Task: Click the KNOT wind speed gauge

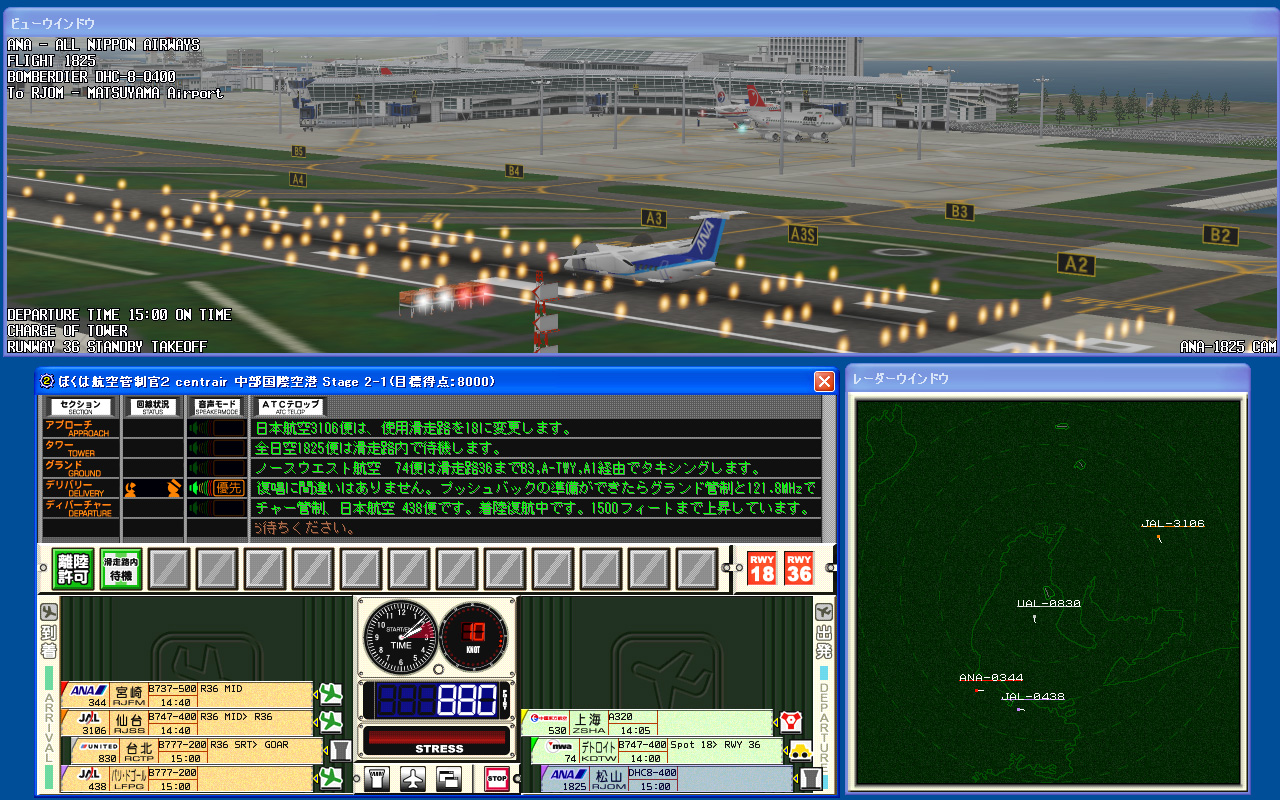Action: pyautogui.click(x=474, y=636)
